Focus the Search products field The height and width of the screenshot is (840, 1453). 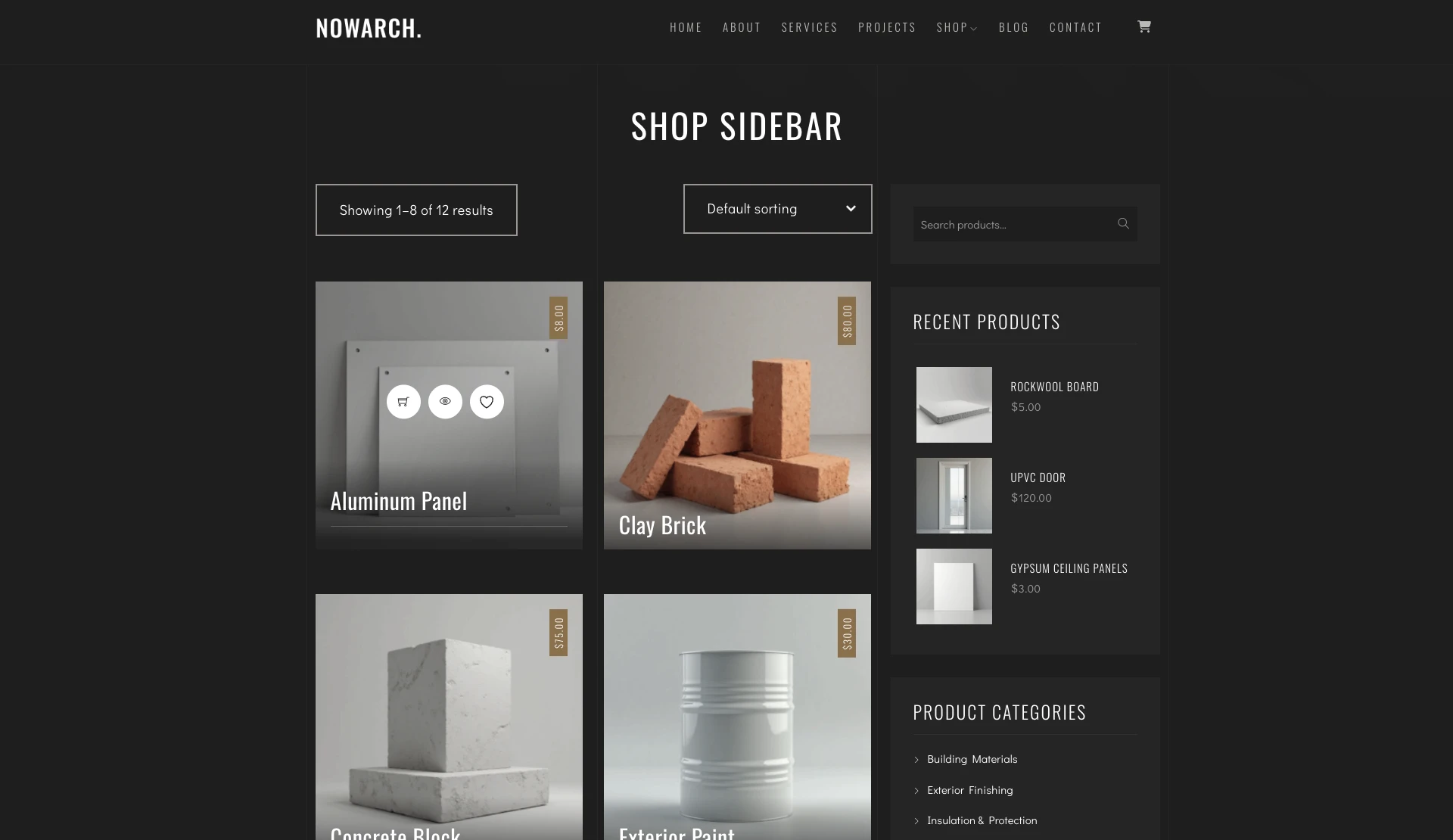(1012, 224)
